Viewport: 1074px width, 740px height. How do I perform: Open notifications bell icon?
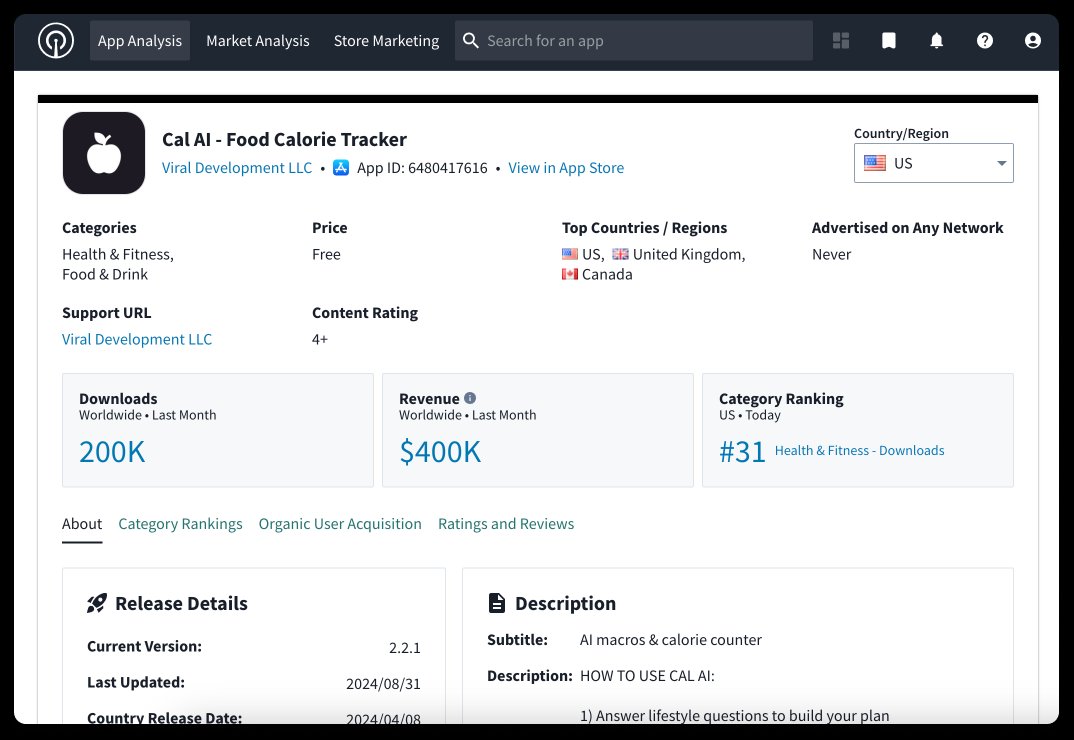pyautogui.click(x=937, y=41)
